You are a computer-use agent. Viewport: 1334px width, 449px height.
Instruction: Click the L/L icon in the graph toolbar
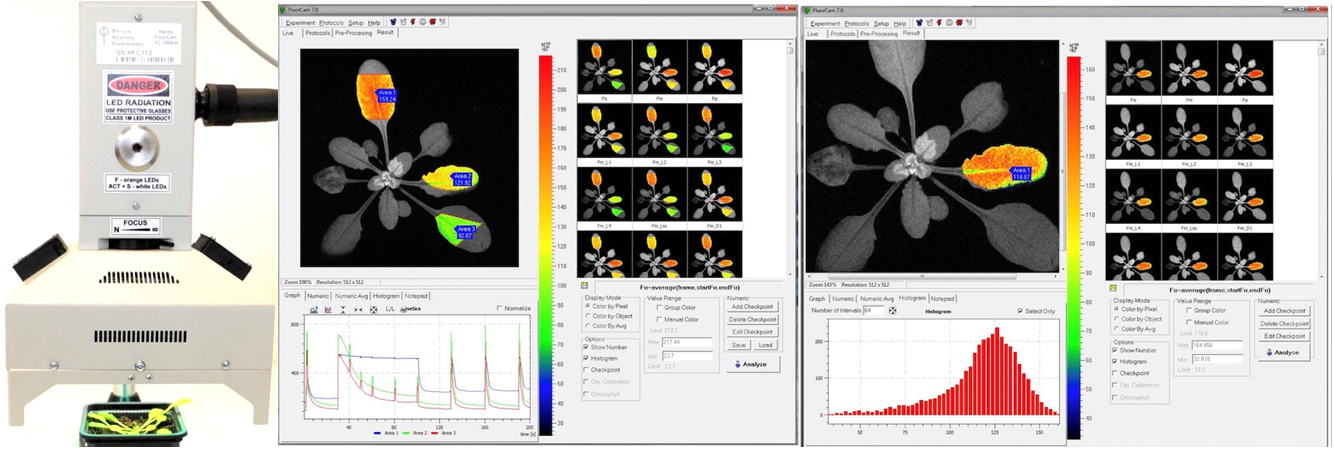pyautogui.click(x=390, y=310)
